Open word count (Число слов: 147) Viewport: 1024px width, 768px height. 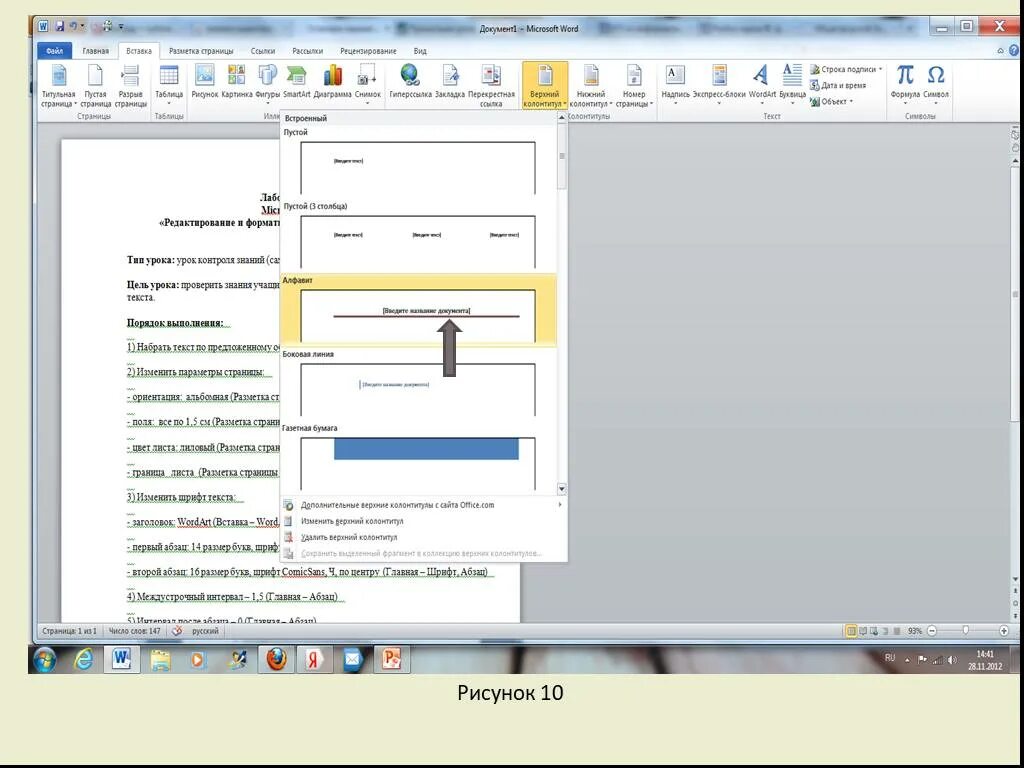click(134, 632)
